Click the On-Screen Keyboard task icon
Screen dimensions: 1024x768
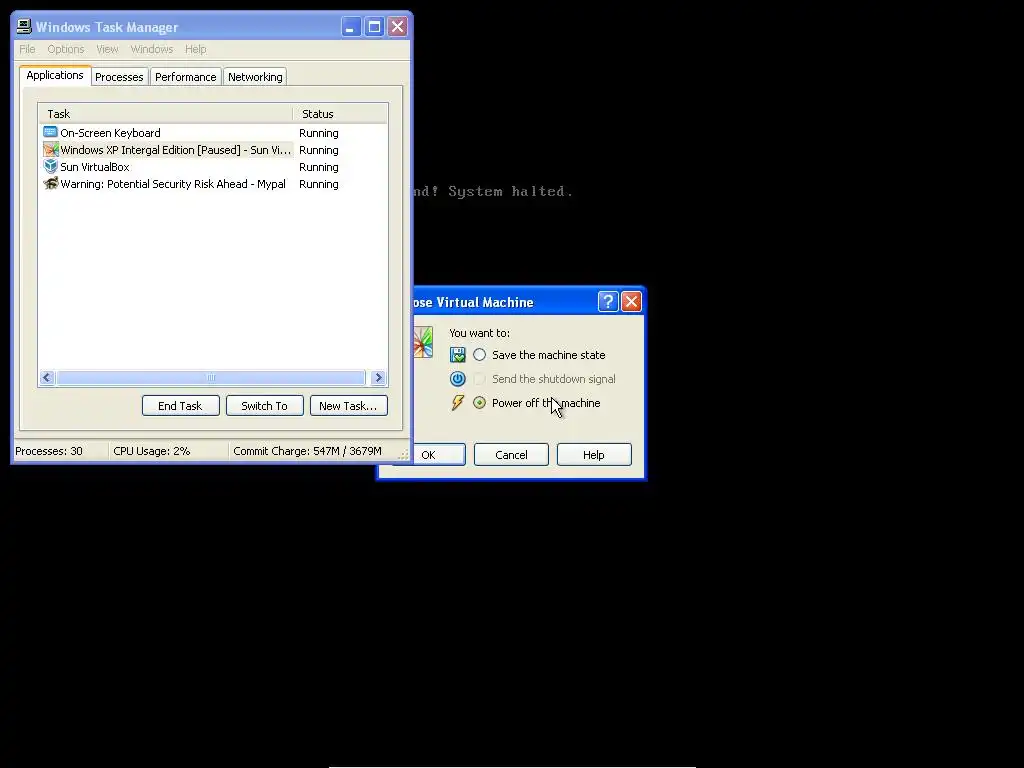click(x=50, y=133)
